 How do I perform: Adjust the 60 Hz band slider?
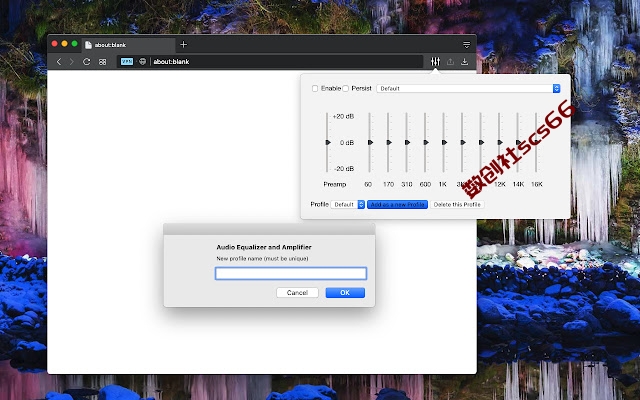tap(370, 142)
